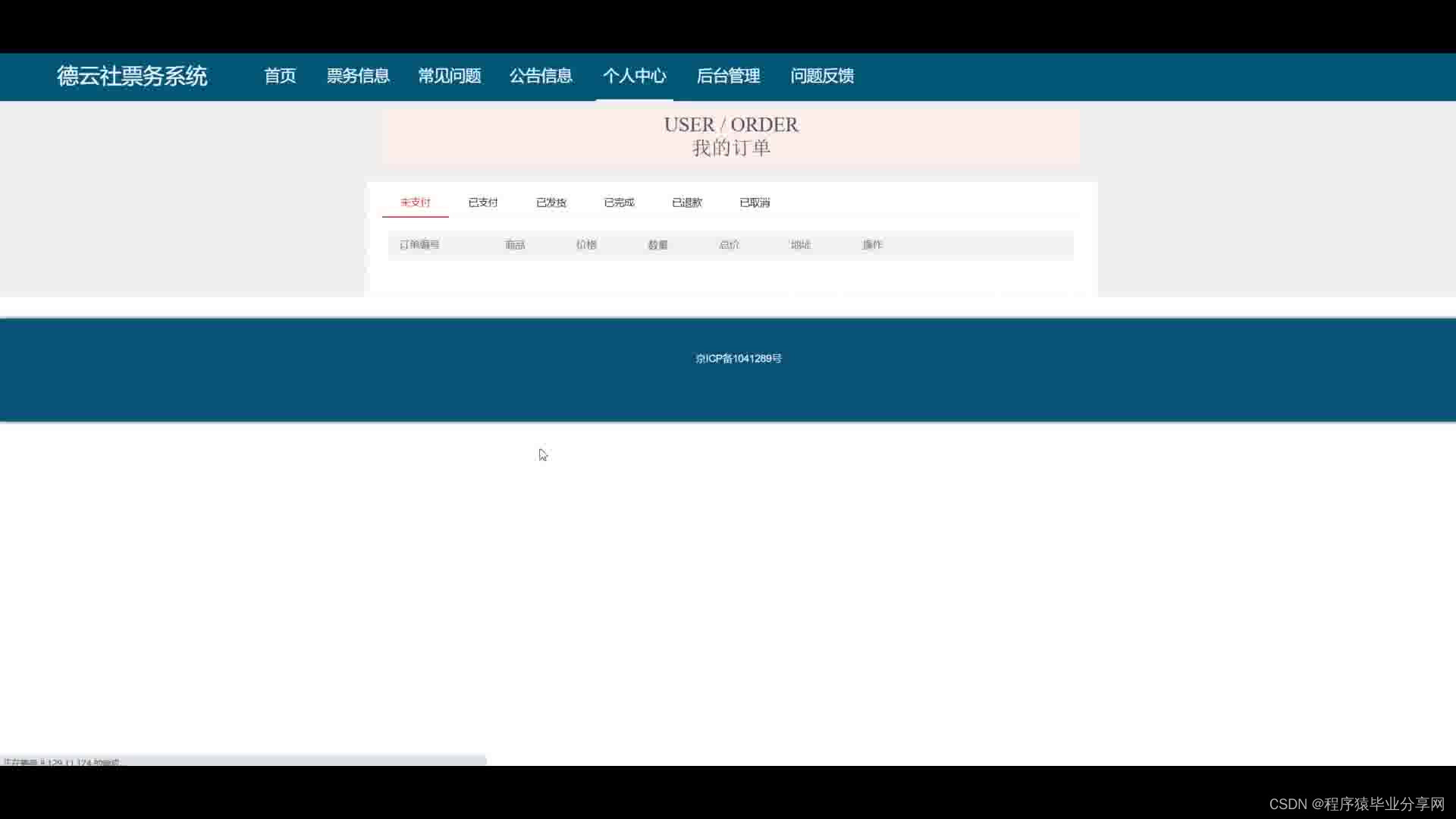Select 公告信息 in the top menu
1456x819 pixels.
pyautogui.click(x=541, y=76)
